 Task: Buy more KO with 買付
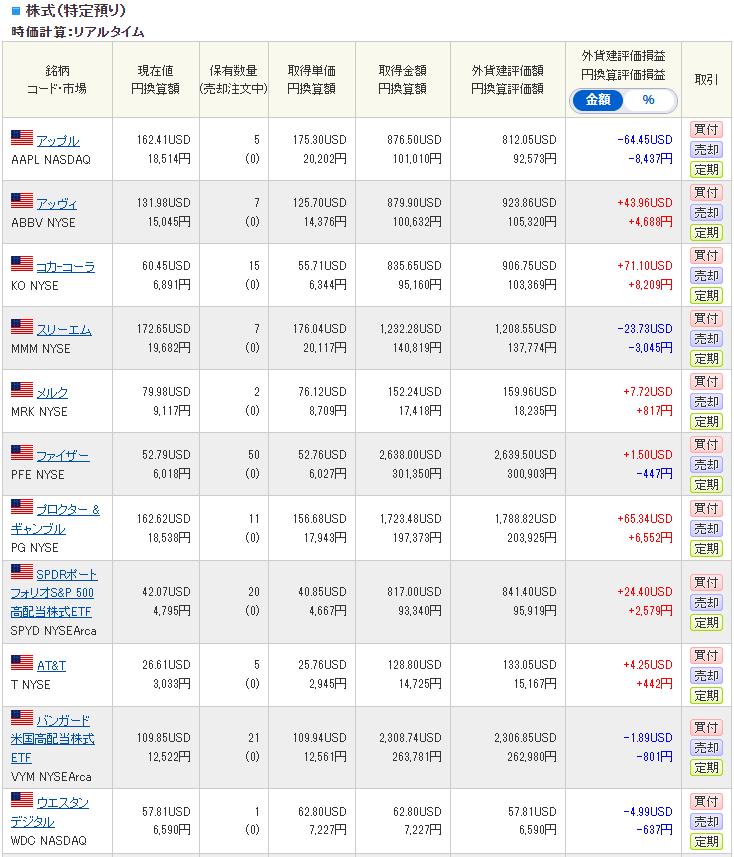click(706, 255)
